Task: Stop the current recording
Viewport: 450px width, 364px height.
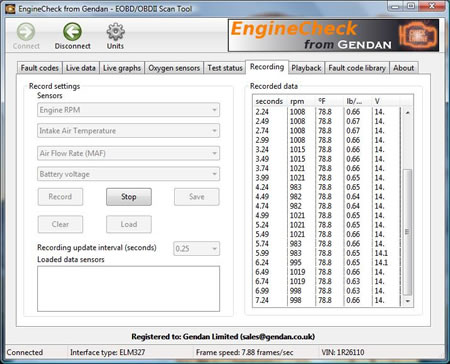Action: [129, 197]
